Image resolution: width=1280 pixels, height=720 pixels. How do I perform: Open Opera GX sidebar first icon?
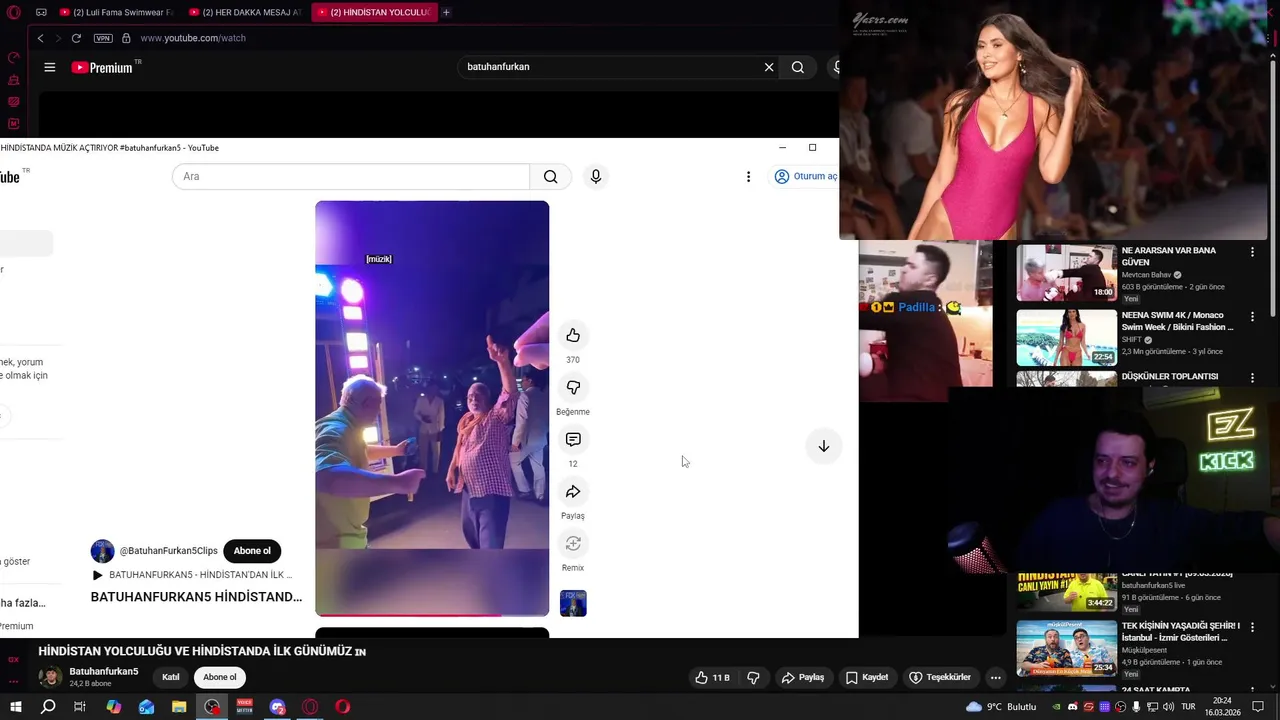click(x=14, y=58)
